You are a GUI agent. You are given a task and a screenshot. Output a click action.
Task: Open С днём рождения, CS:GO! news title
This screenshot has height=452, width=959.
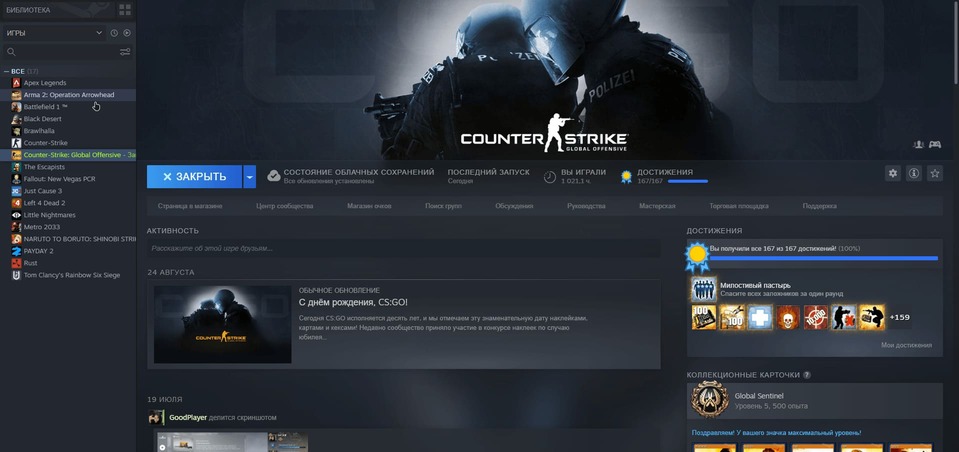(x=353, y=302)
